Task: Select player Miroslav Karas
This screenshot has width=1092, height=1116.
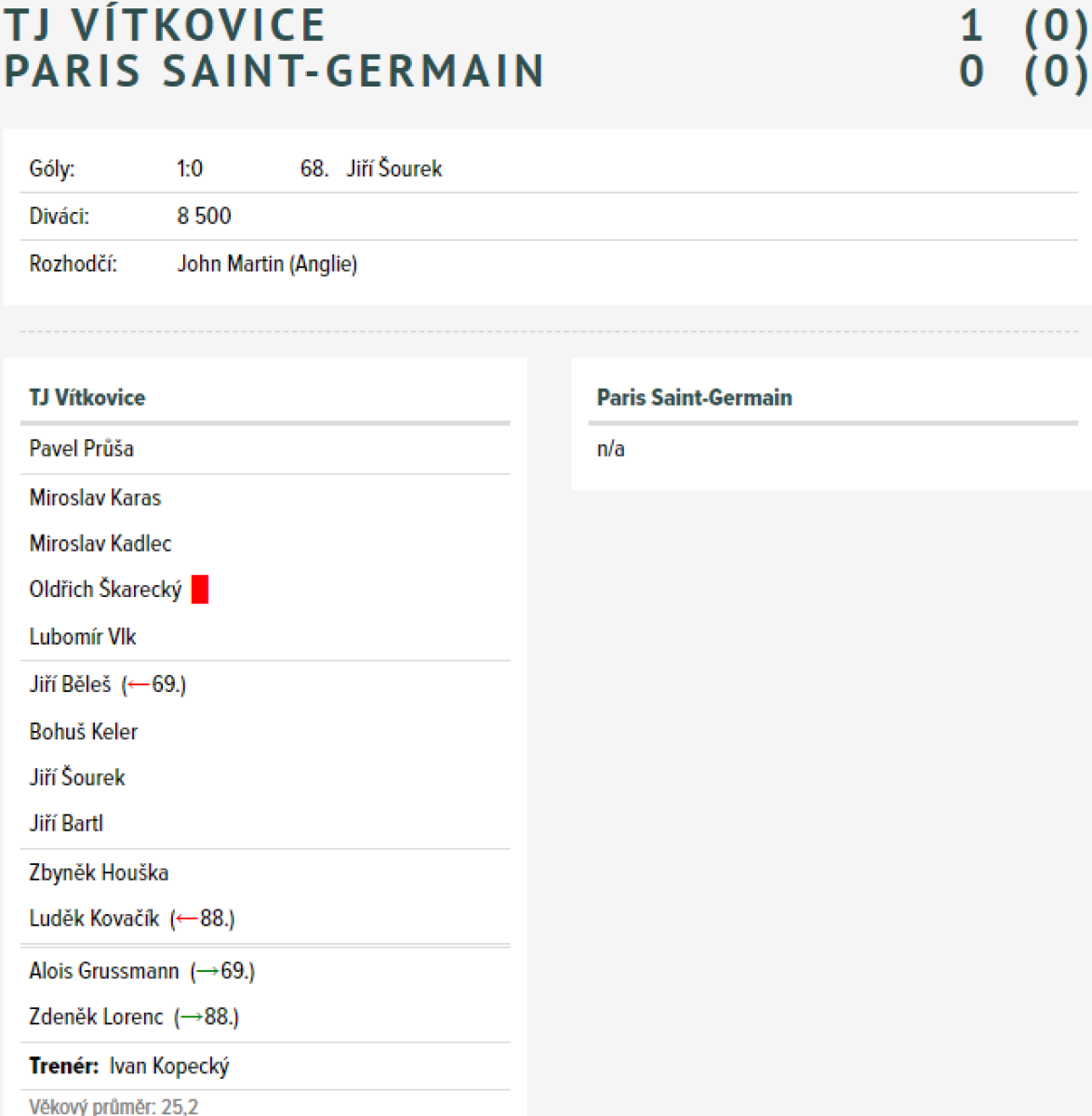Action: coord(95,498)
